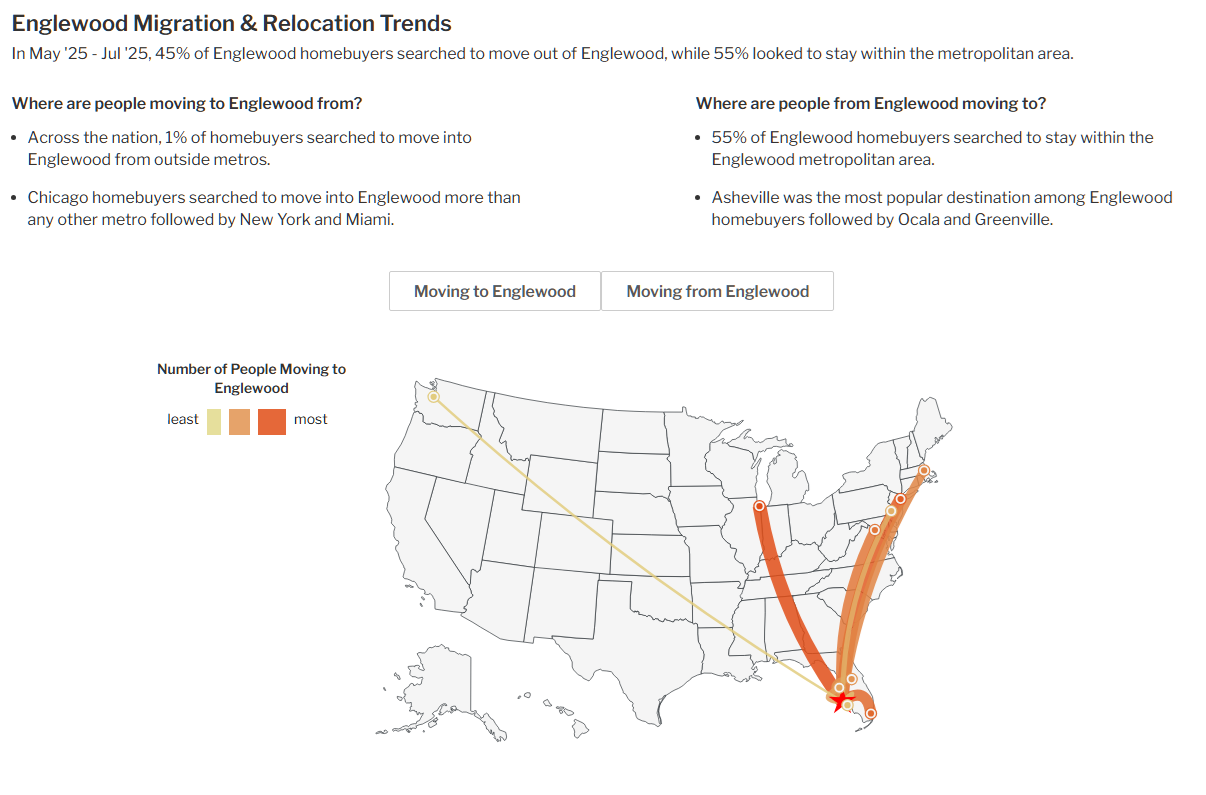The image size is (1206, 795).
Task: Click the Chicago origin marker on map
Action: pos(759,506)
